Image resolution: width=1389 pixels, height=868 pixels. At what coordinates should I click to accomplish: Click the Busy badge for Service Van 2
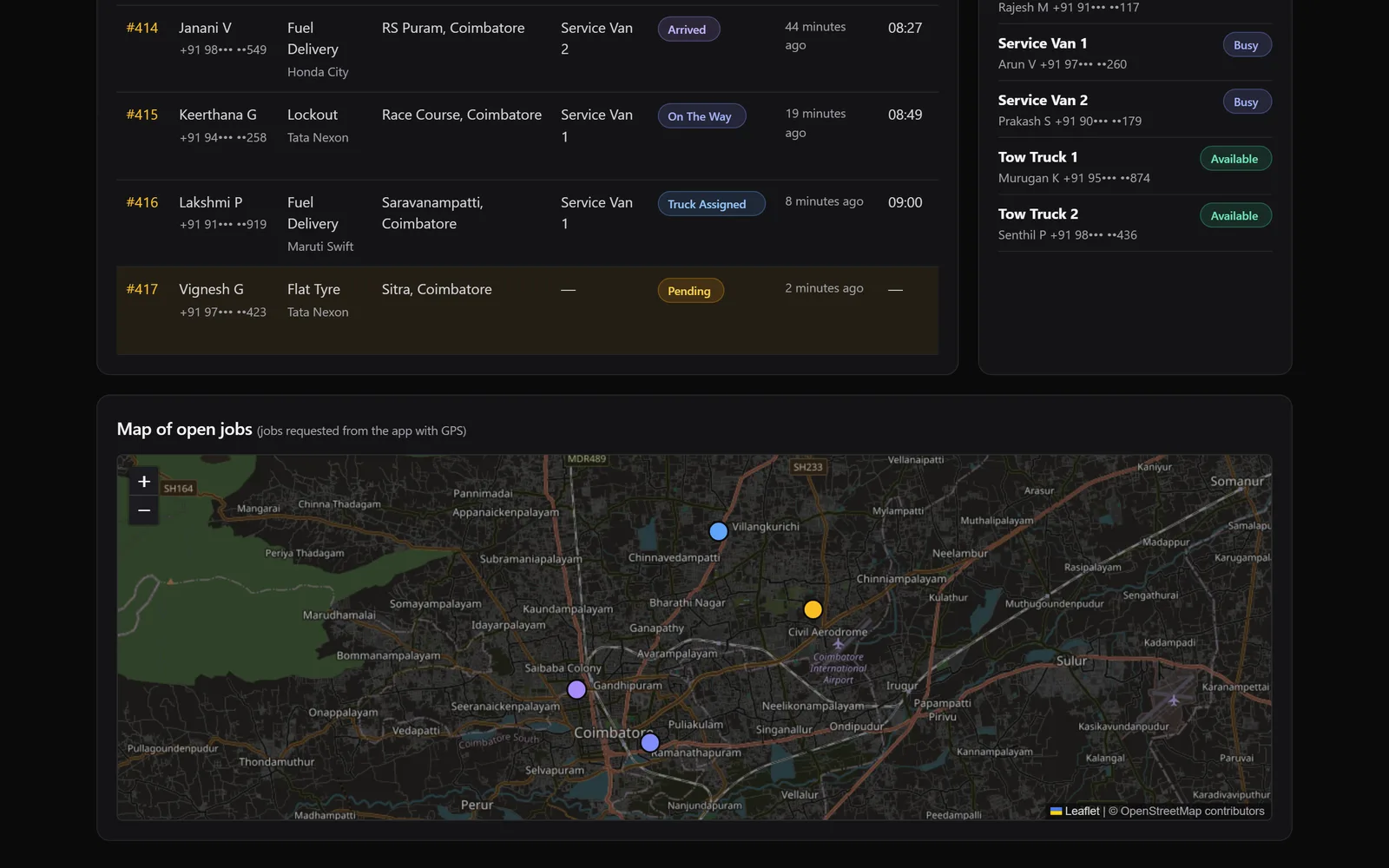point(1247,102)
